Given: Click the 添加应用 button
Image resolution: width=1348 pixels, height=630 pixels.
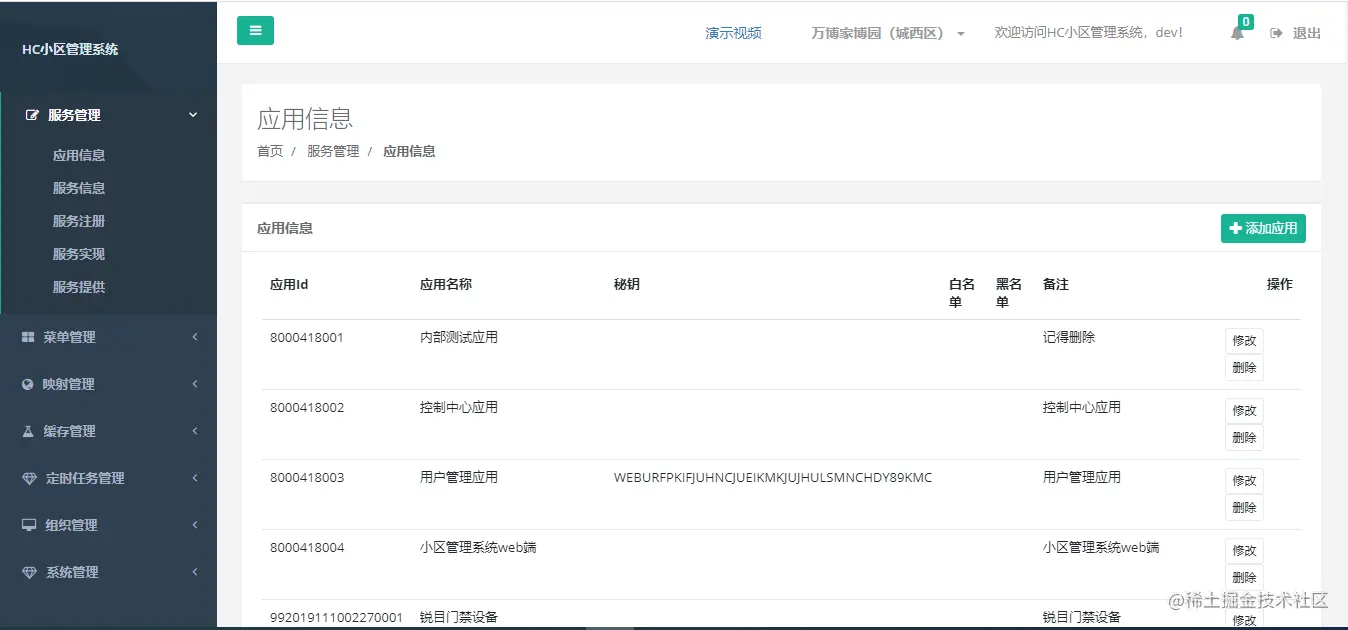Looking at the screenshot, I should pos(1263,228).
